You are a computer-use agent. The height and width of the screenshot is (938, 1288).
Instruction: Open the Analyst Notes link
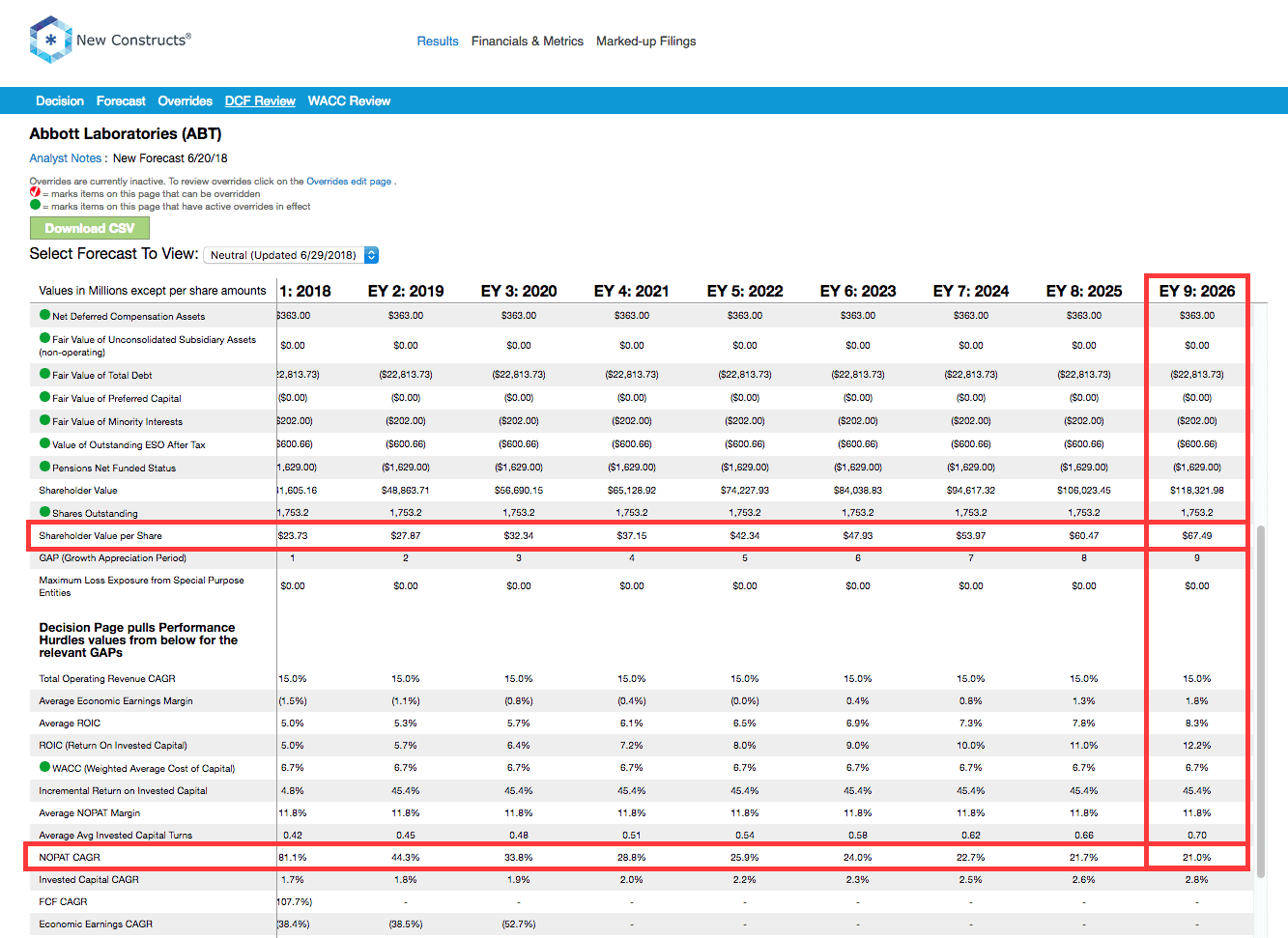(68, 157)
